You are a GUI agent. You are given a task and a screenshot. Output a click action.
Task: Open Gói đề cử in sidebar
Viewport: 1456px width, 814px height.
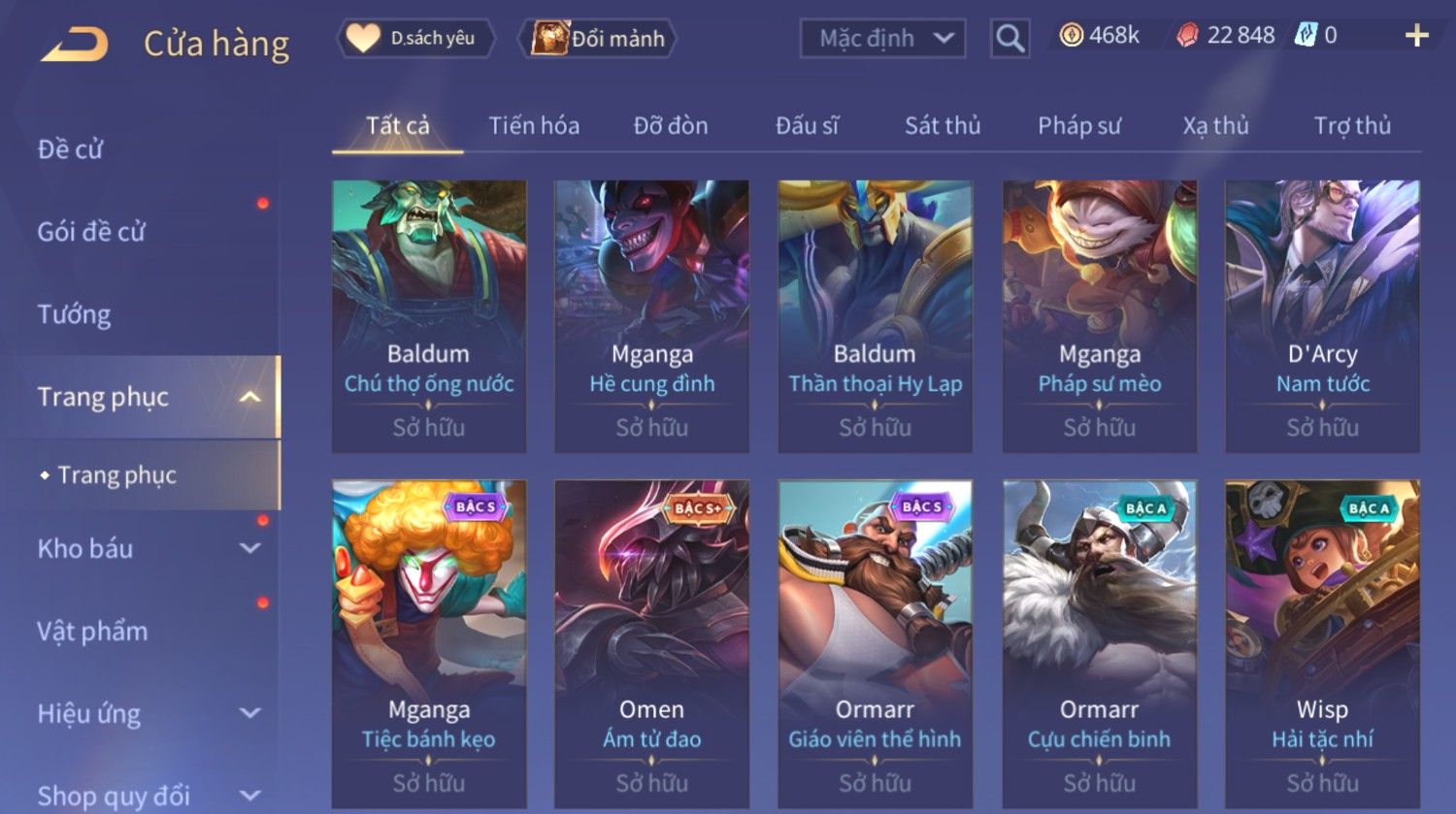point(91,232)
